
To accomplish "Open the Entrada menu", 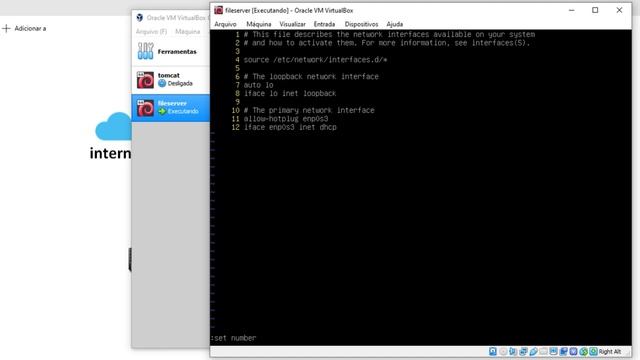I will tap(324, 24).
